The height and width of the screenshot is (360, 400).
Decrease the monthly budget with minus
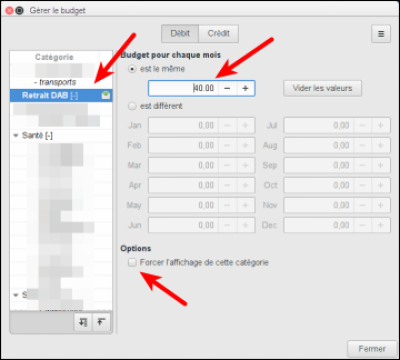(x=227, y=88)
